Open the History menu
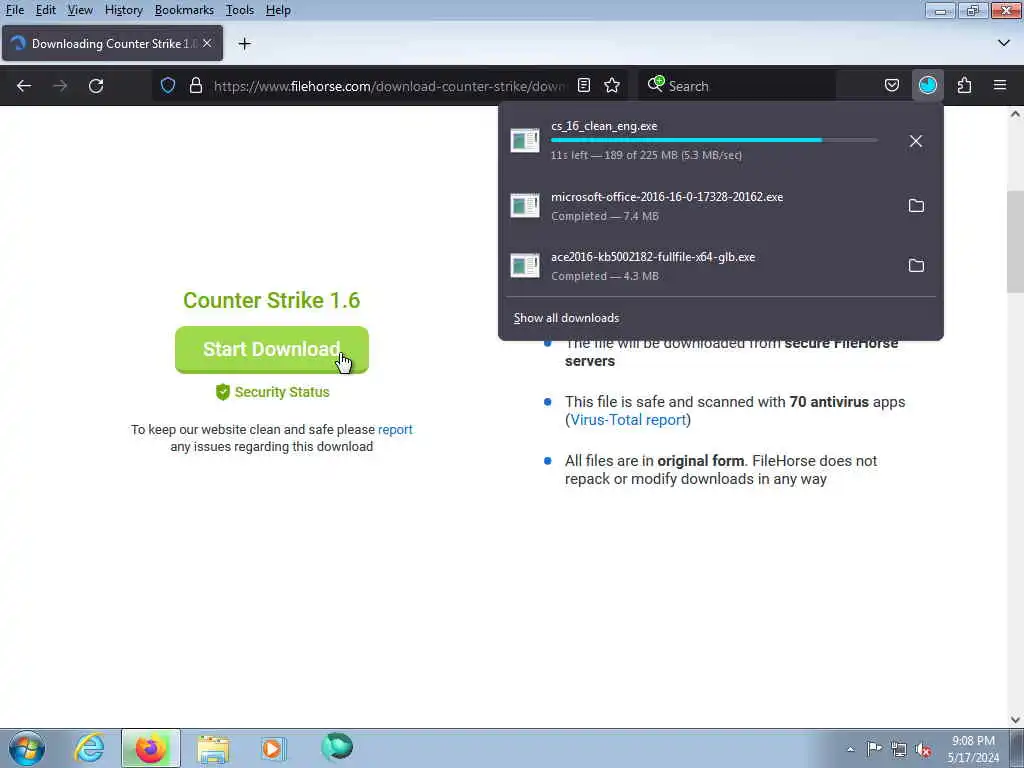Screen dimensions: 1024x768 tap(123, 10)
